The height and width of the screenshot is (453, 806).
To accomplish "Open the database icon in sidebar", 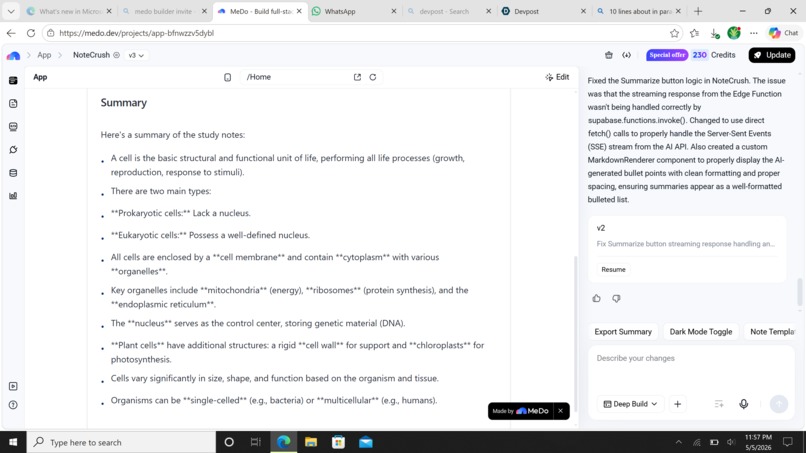I will click(x=13, y=173).
